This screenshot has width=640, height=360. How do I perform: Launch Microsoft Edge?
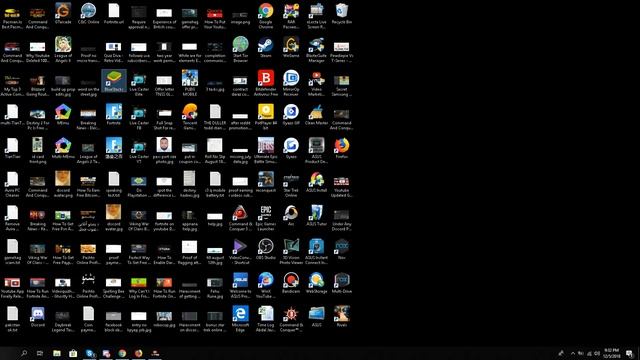240,319
